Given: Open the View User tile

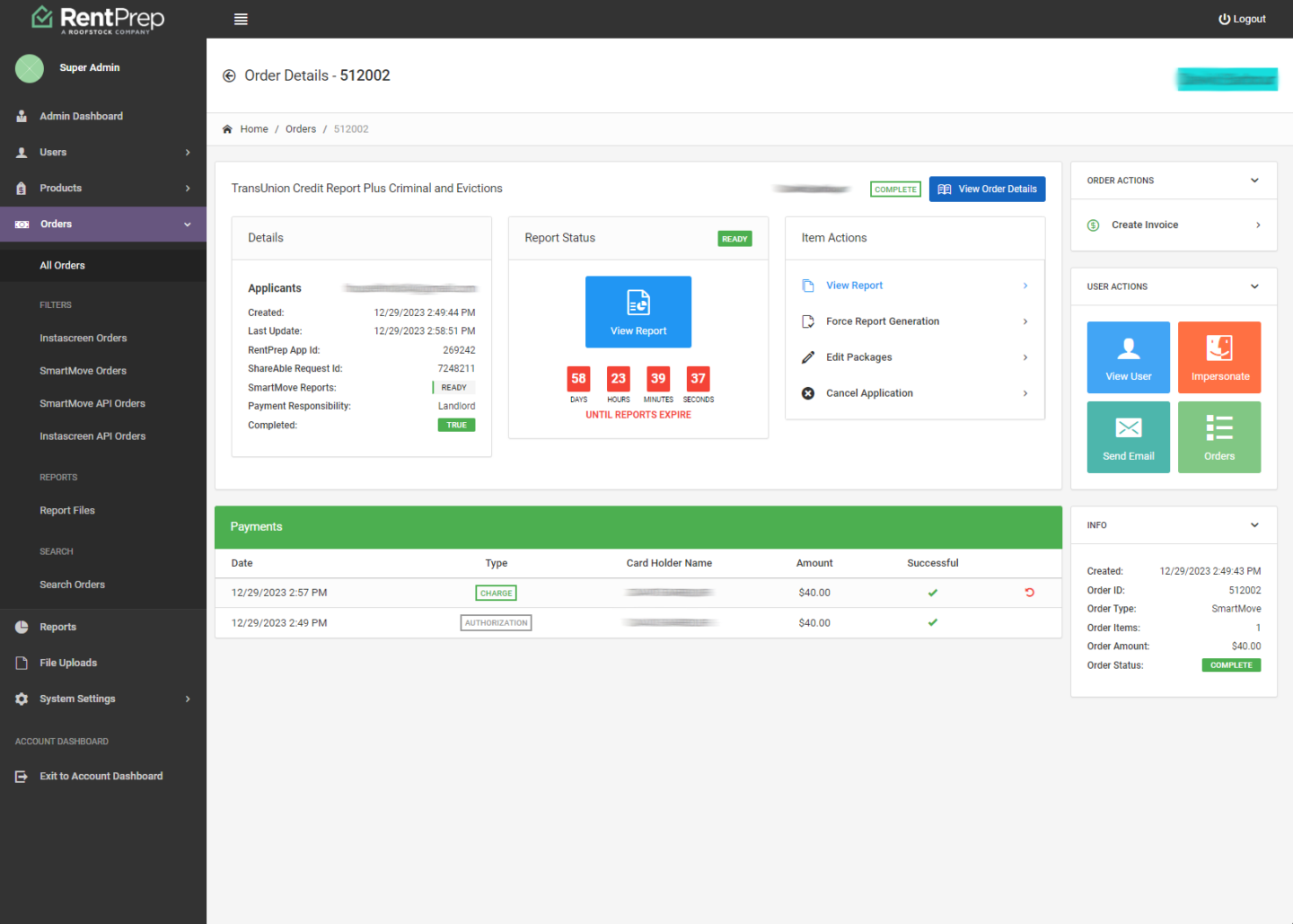Looking at the screenshot, I should pos(1128,357).
